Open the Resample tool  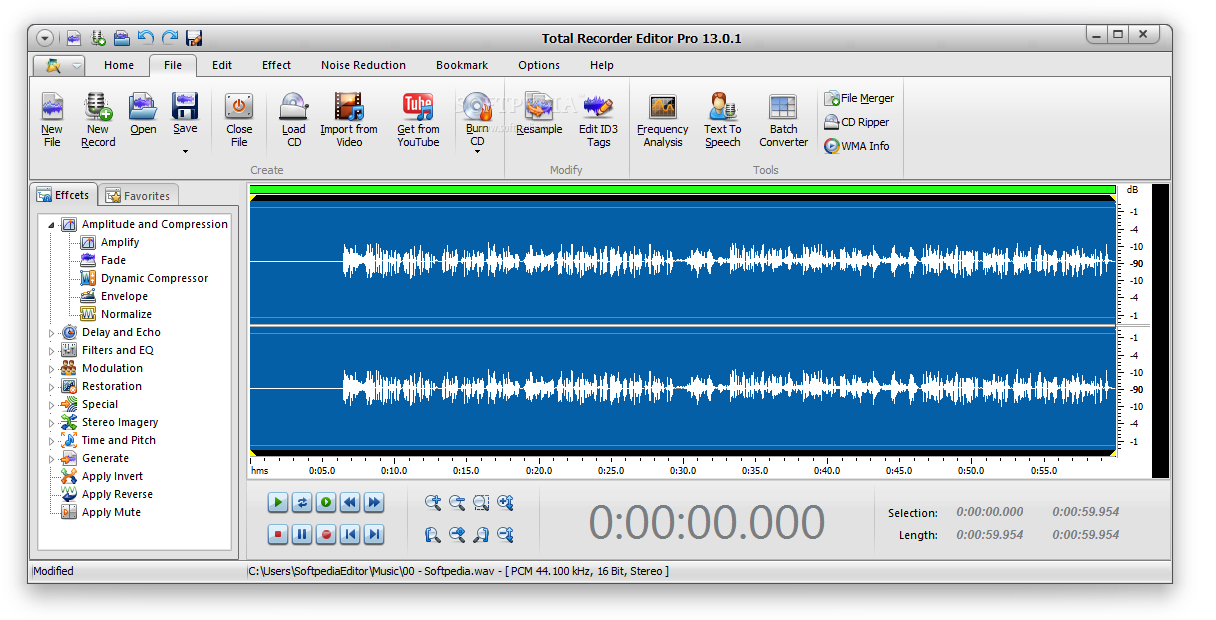tap(539, 114)
